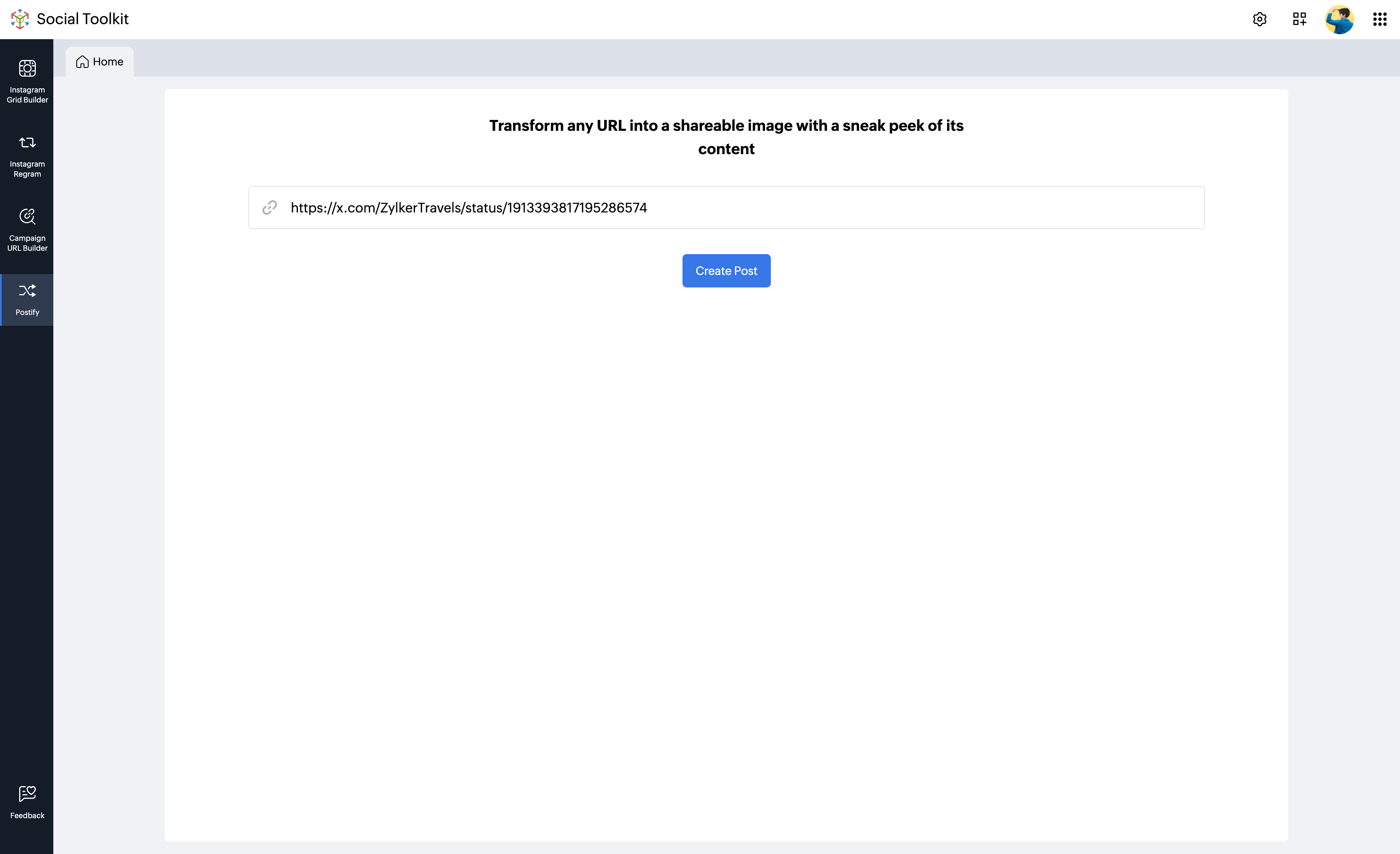
Task: Click the Postify label text
Action: click(x=27, y=312)
